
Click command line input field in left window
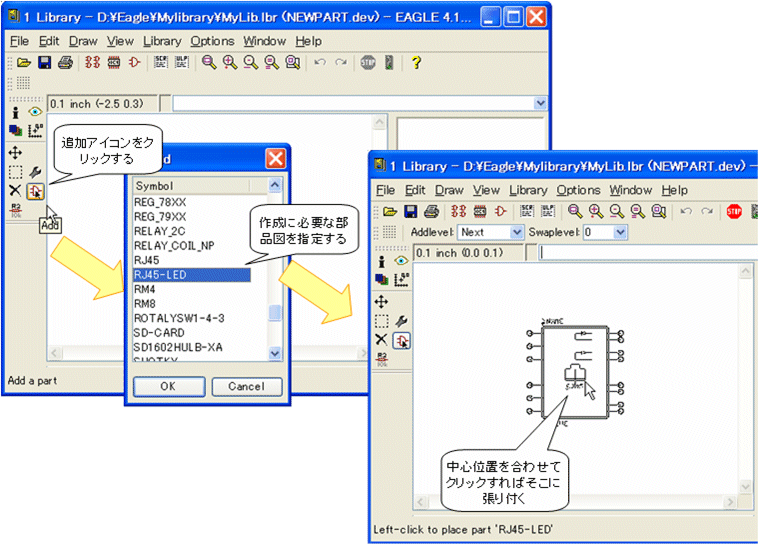point(353,103)
